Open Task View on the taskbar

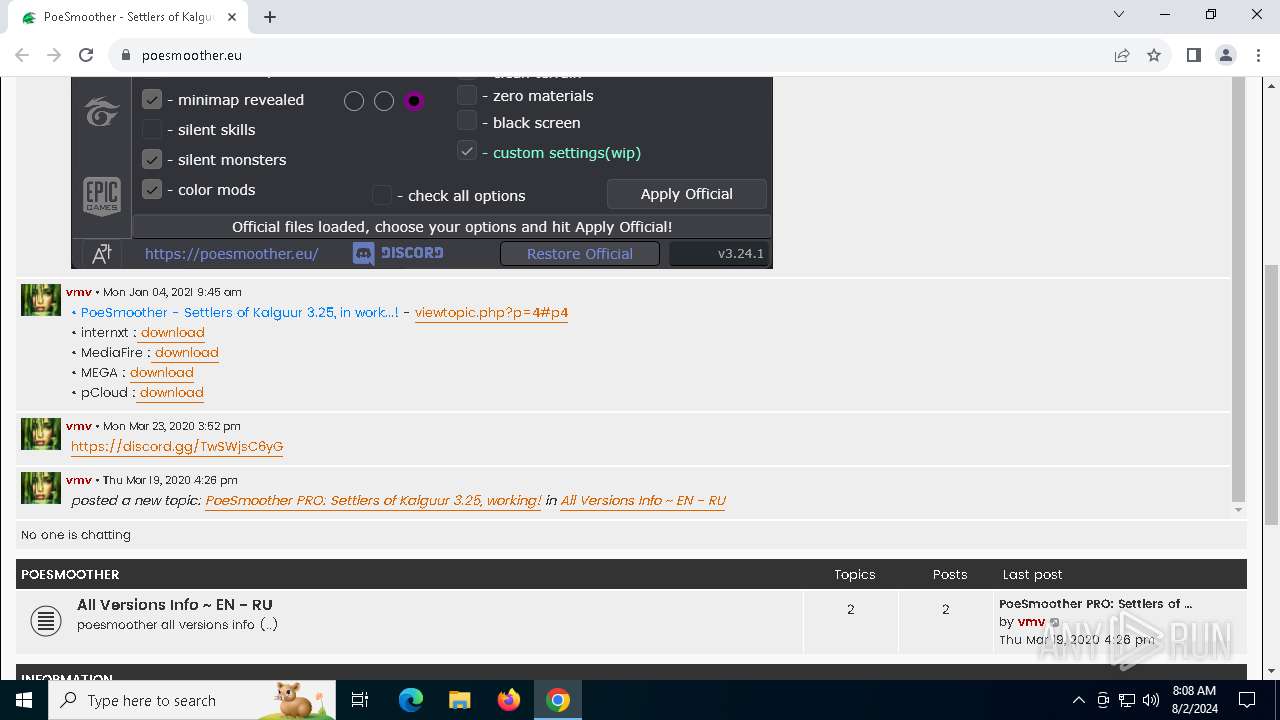coord(360,700)
